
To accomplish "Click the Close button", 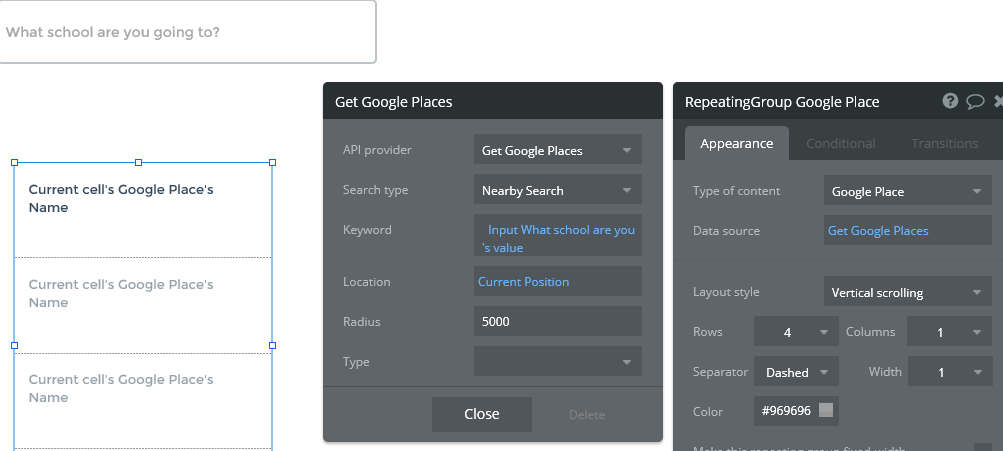I will click(x=482, y=414).
